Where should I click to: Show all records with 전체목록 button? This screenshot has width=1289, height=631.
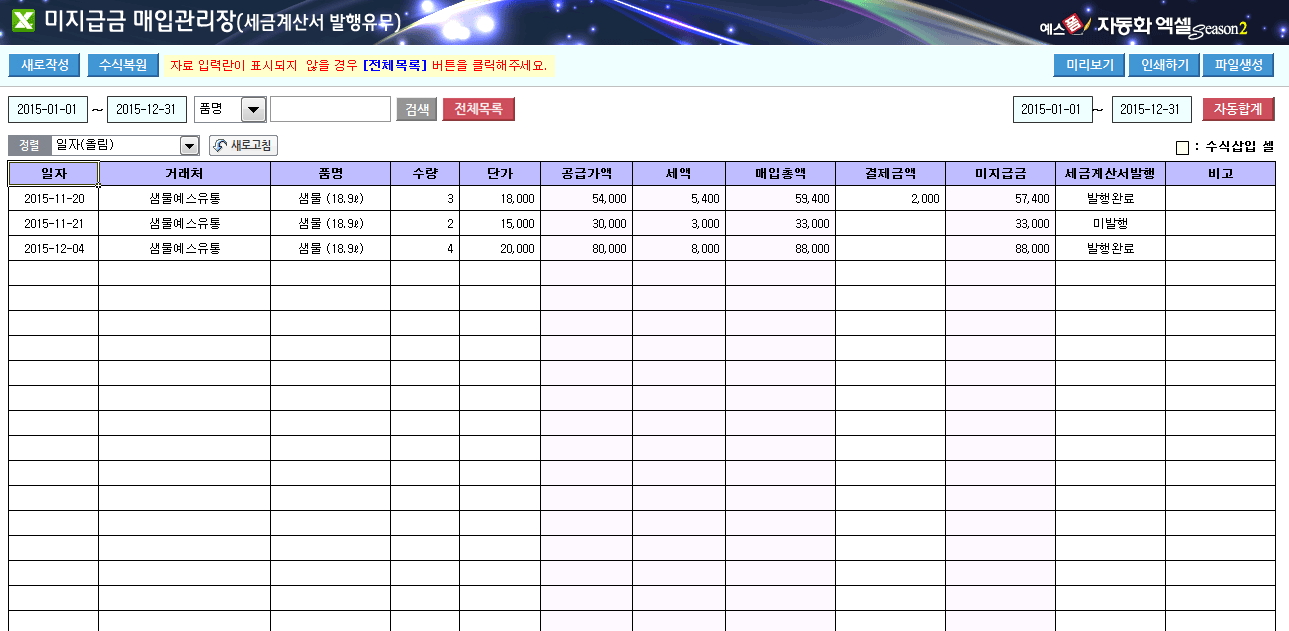[479, 109]
